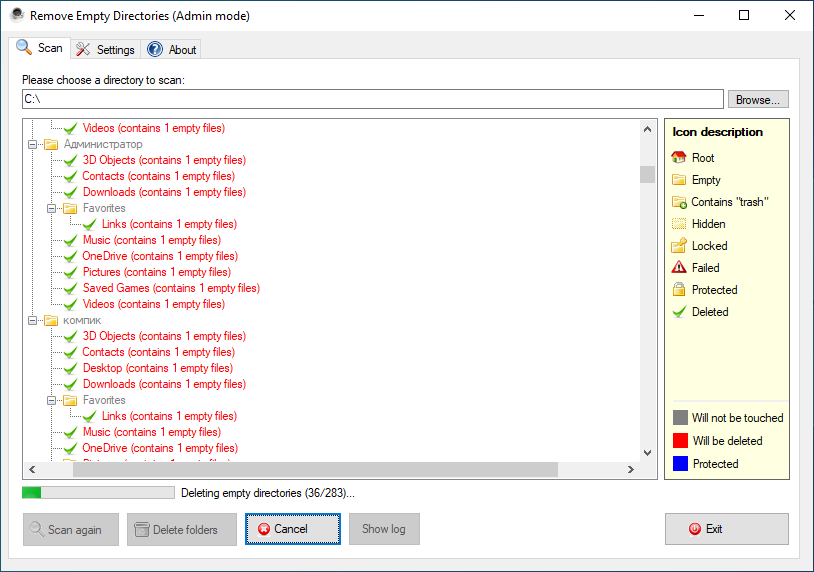Select the компик folder label
Viewport: 814px width, 572px height.
[x=82, y=320]
